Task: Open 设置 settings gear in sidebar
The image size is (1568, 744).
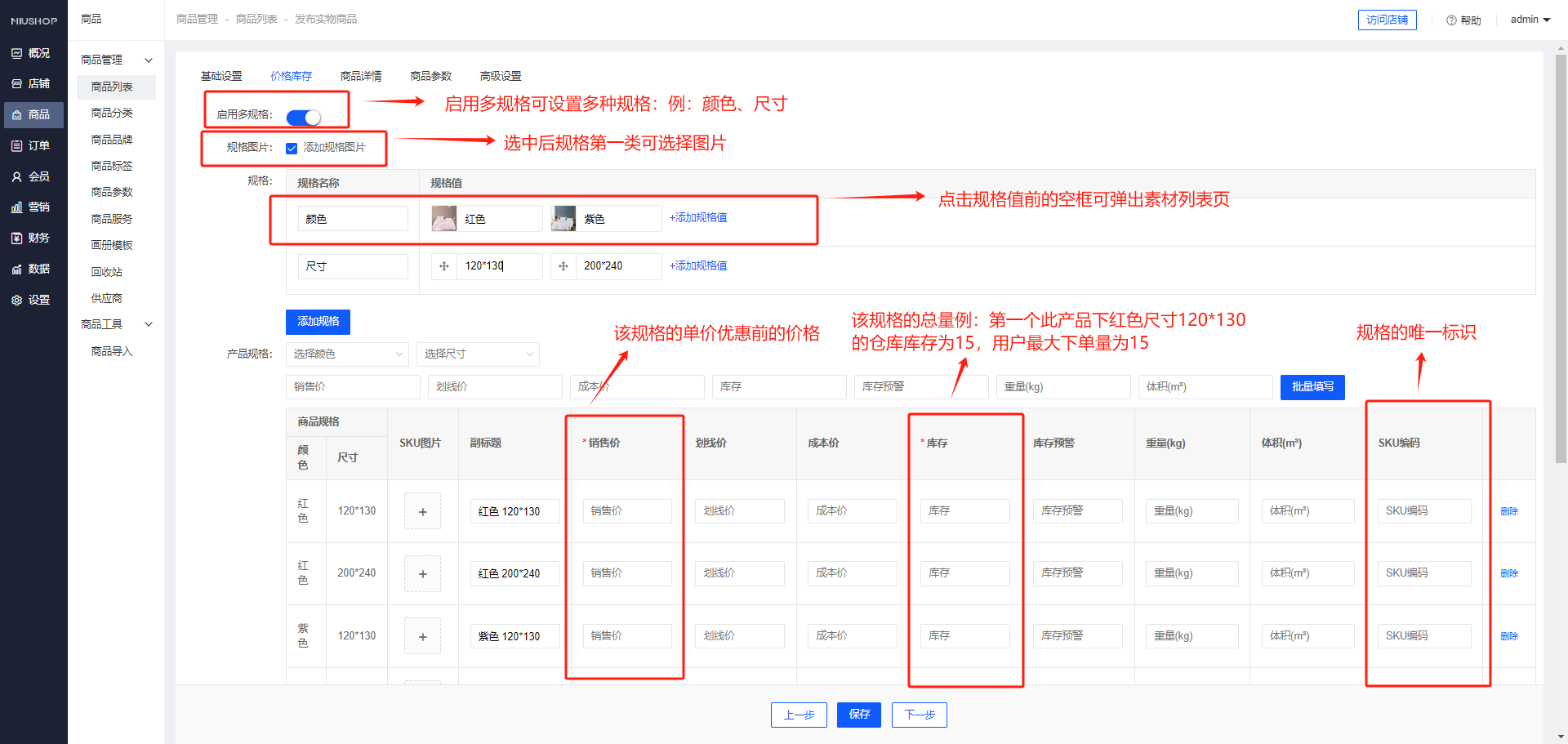Action: tap(17, 301)
